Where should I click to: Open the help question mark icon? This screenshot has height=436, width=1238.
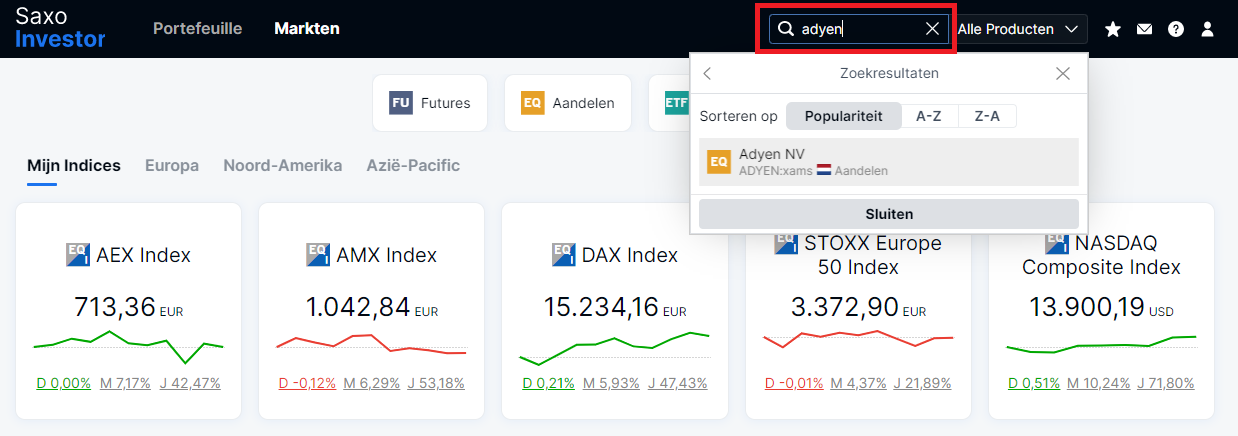pos(1176,30)
